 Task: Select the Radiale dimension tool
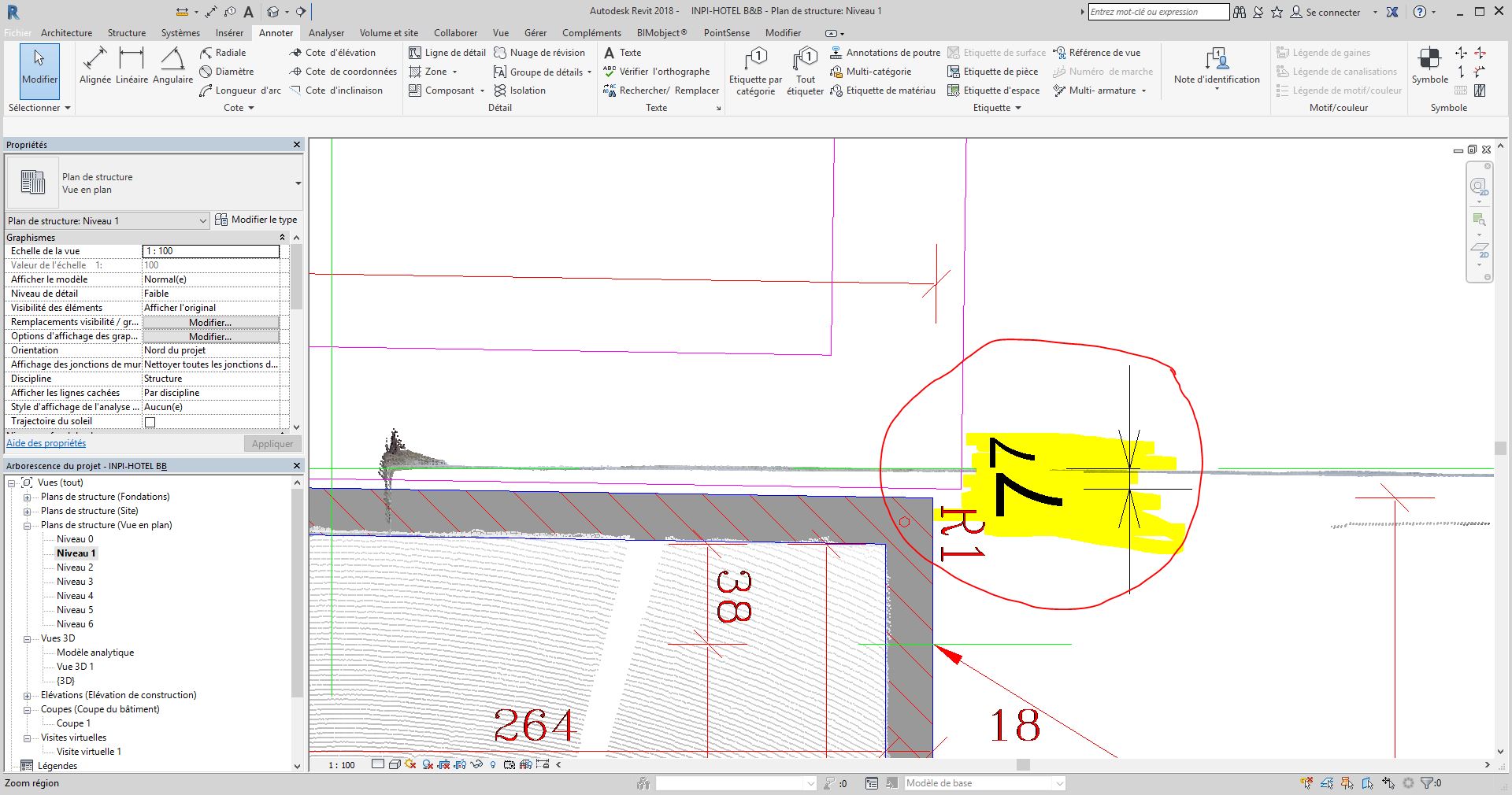coord(223,53)
